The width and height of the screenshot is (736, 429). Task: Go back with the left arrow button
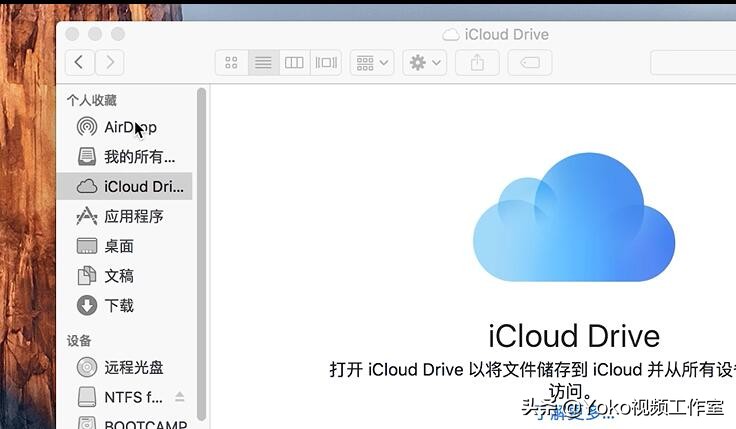pos(79,62)
